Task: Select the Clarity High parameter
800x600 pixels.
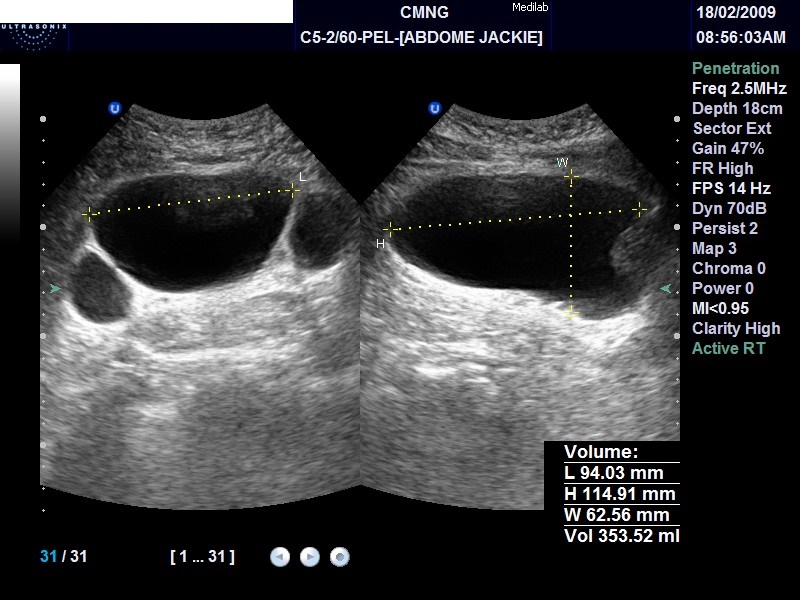Action: click(736, 328)
